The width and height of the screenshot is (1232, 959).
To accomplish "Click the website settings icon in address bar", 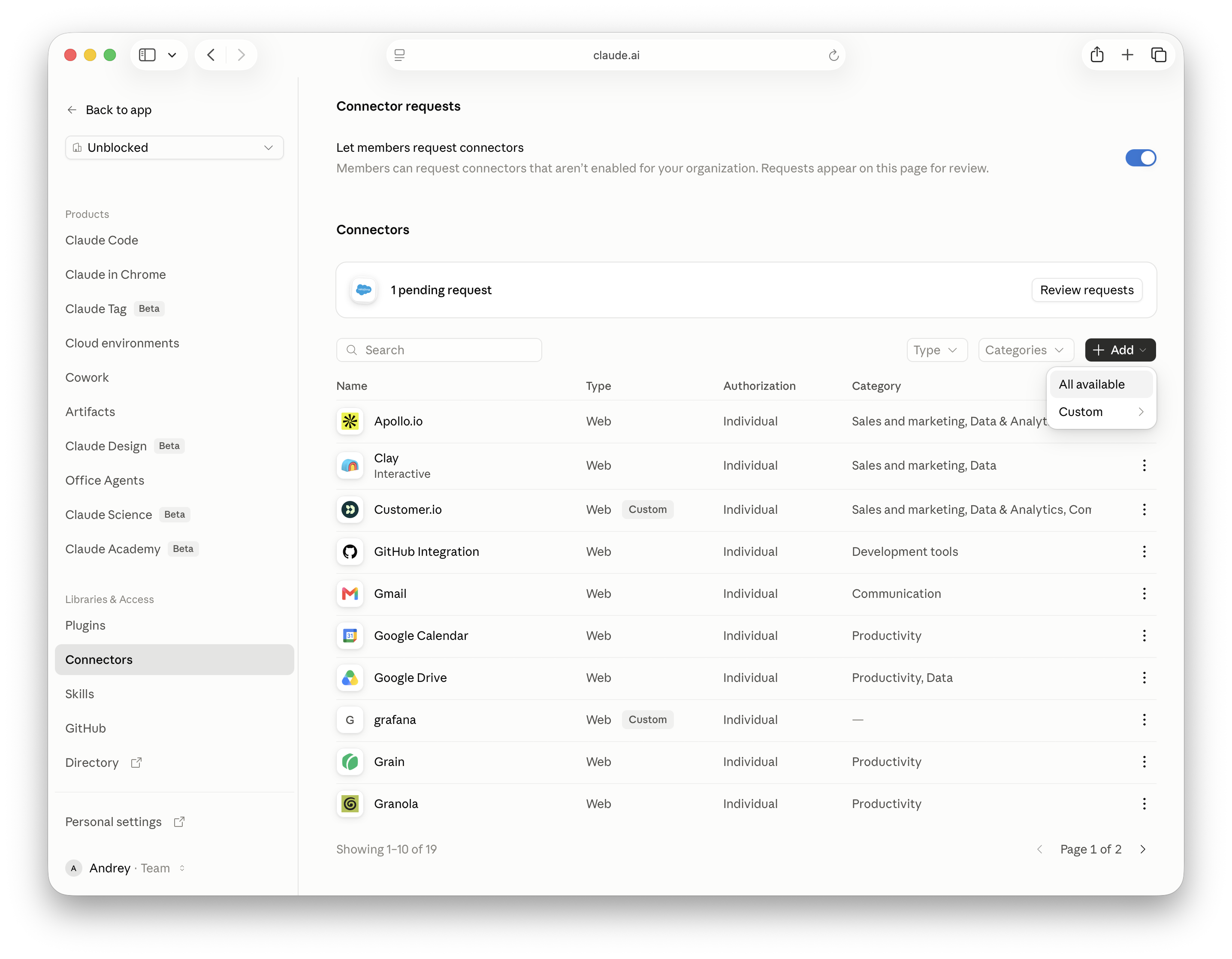I will [399, 55].
